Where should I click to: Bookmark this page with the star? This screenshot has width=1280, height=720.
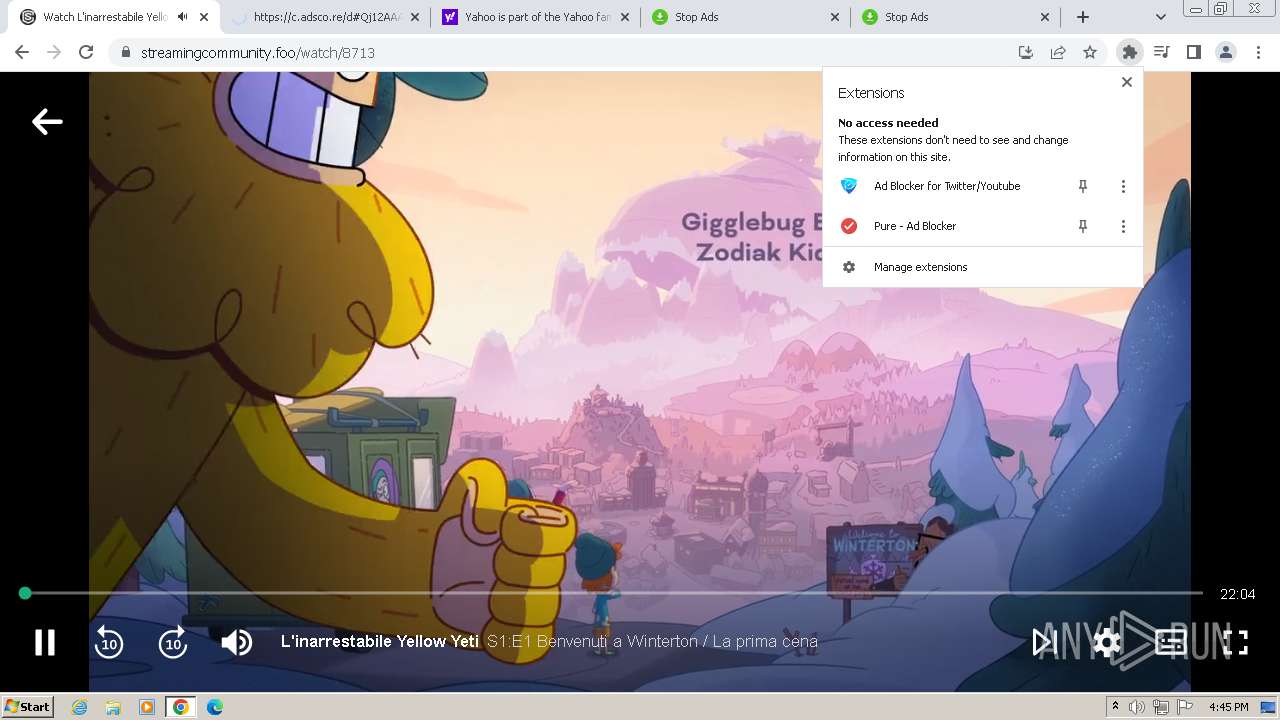click(x=1090, y=52)
